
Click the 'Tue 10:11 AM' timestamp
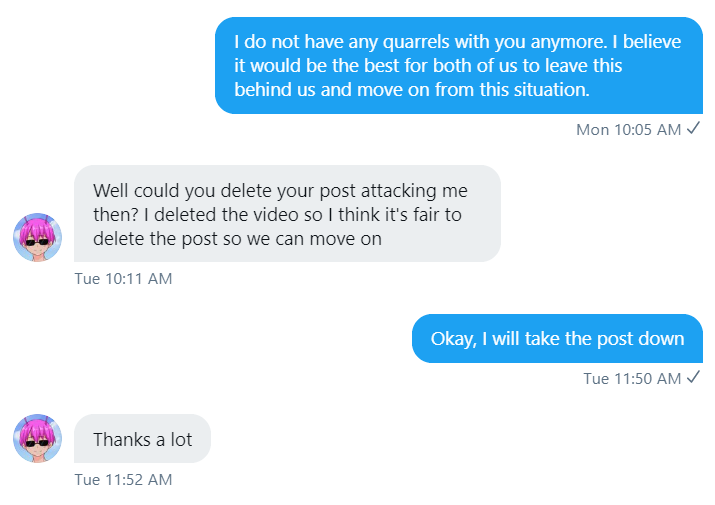[x=123, y=278]
